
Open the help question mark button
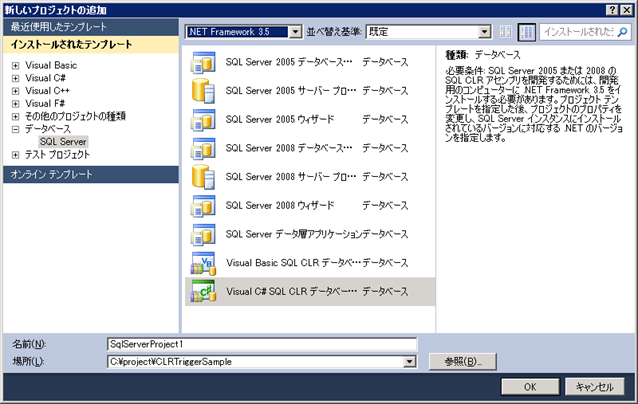pos(613,10)
